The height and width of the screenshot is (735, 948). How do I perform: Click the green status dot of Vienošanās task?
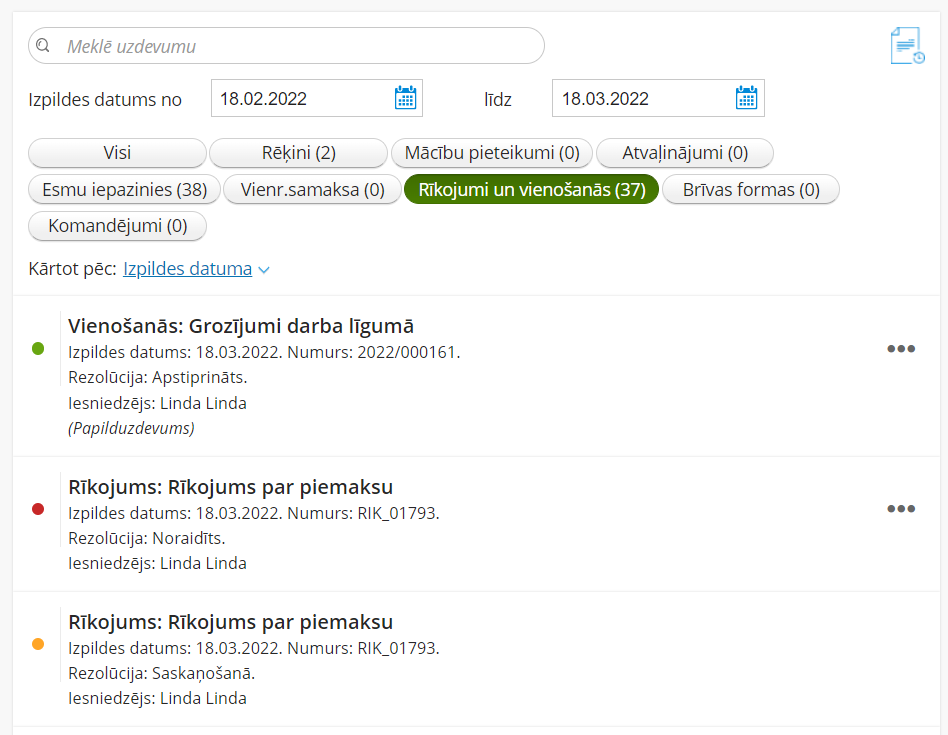coord(38,349)
